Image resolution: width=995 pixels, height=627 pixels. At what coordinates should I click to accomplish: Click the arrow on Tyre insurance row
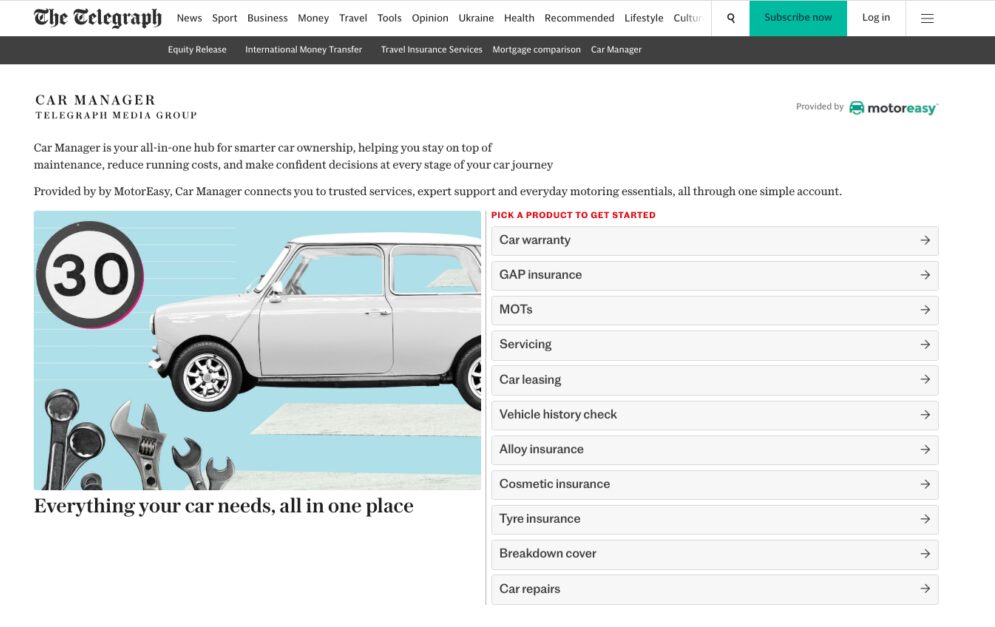[925, 519]
